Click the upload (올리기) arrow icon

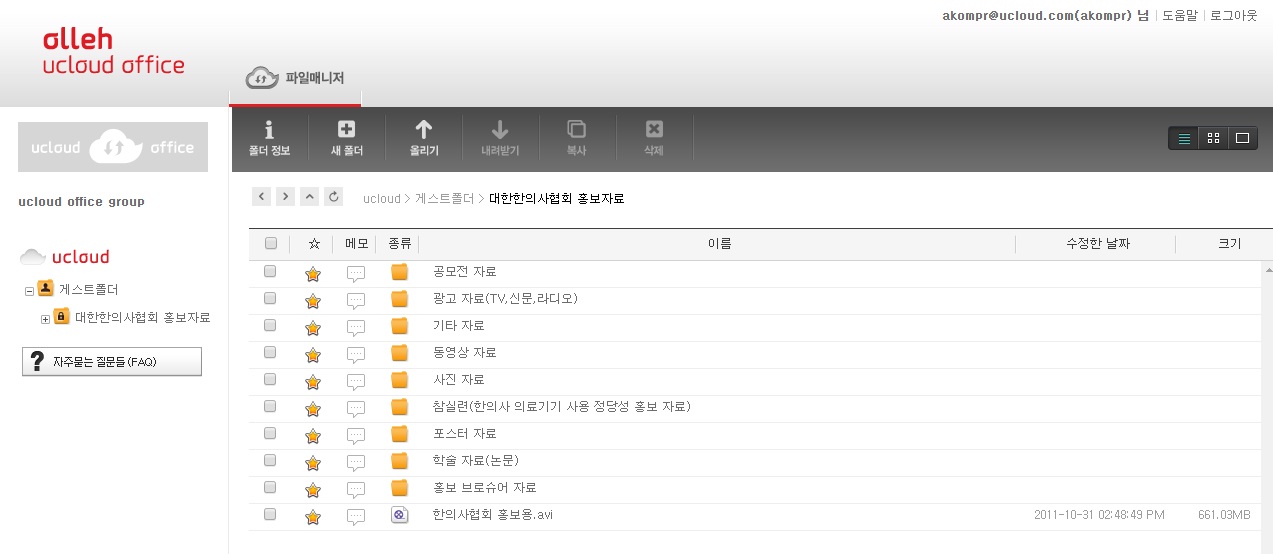[x=424, y=130]
